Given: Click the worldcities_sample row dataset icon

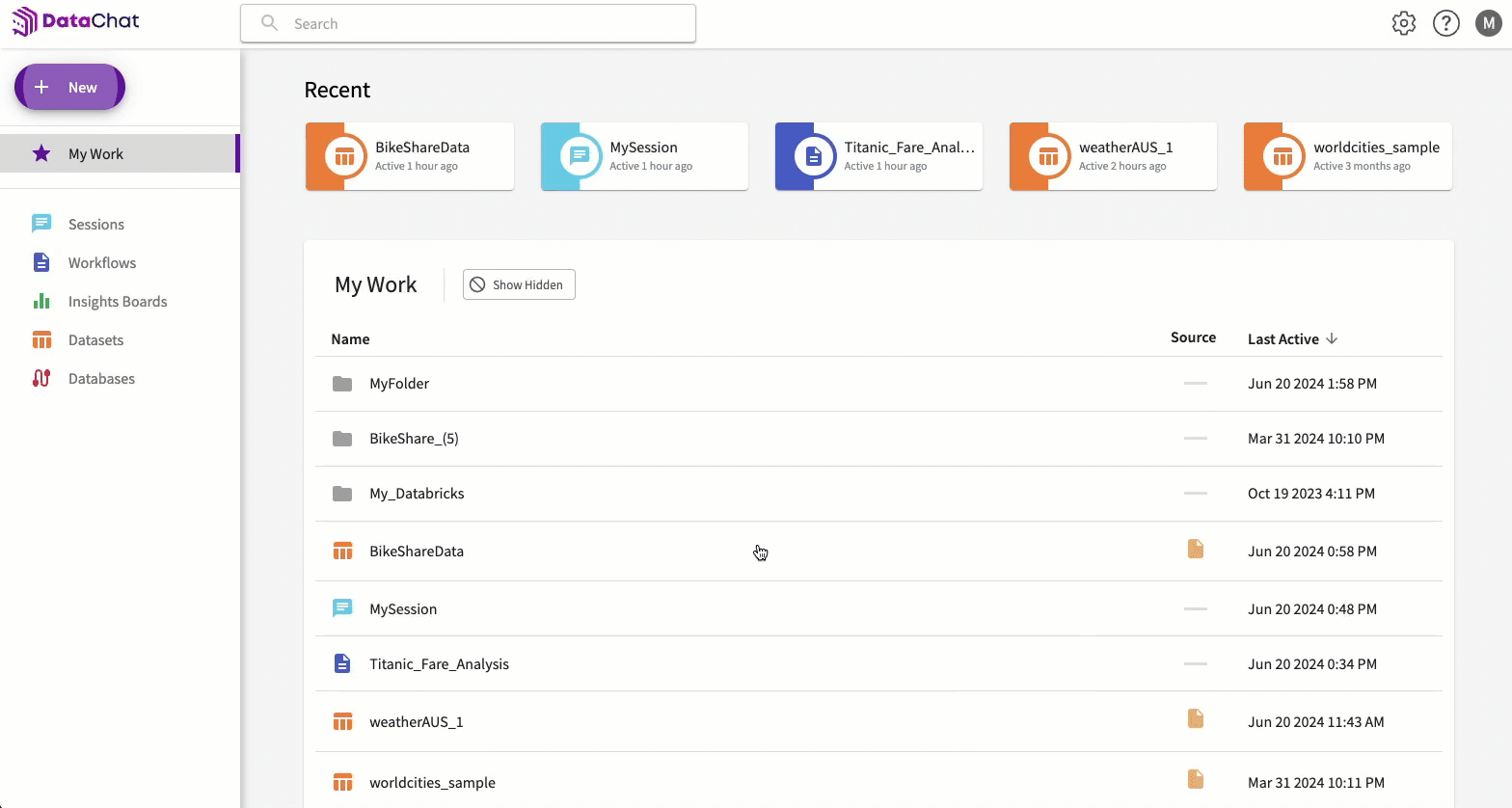Looking at the screenshot, I should click(x=342, y=782).
